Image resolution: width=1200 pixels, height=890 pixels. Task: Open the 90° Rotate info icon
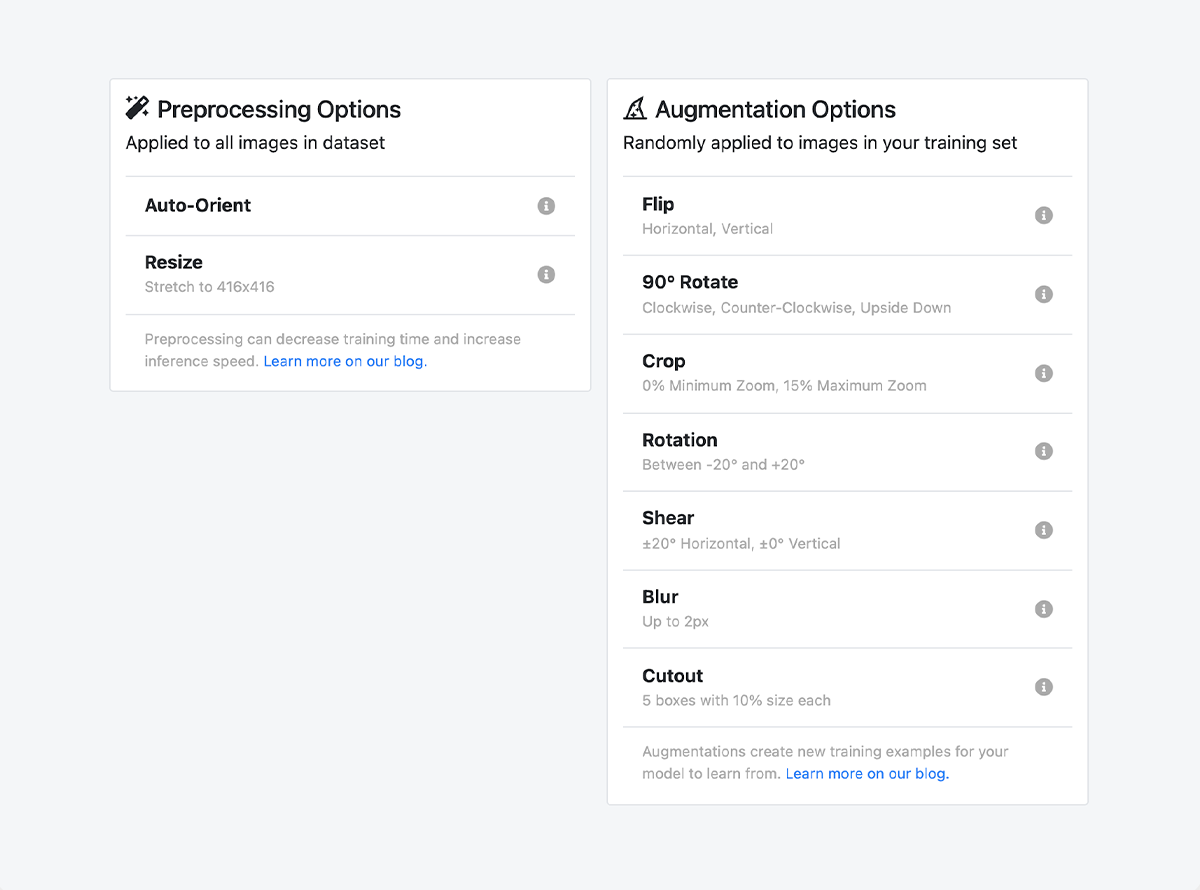point(1044,294)
